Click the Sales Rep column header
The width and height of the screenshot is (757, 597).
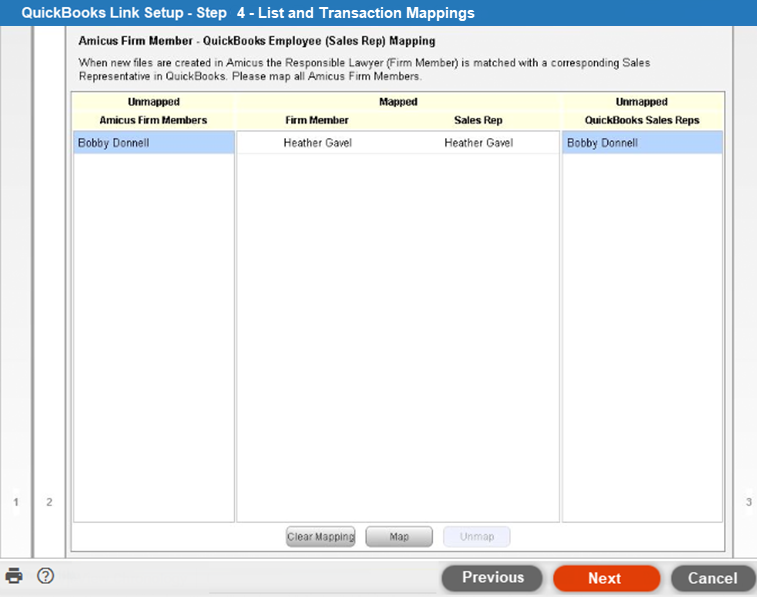tap(478, 120)
